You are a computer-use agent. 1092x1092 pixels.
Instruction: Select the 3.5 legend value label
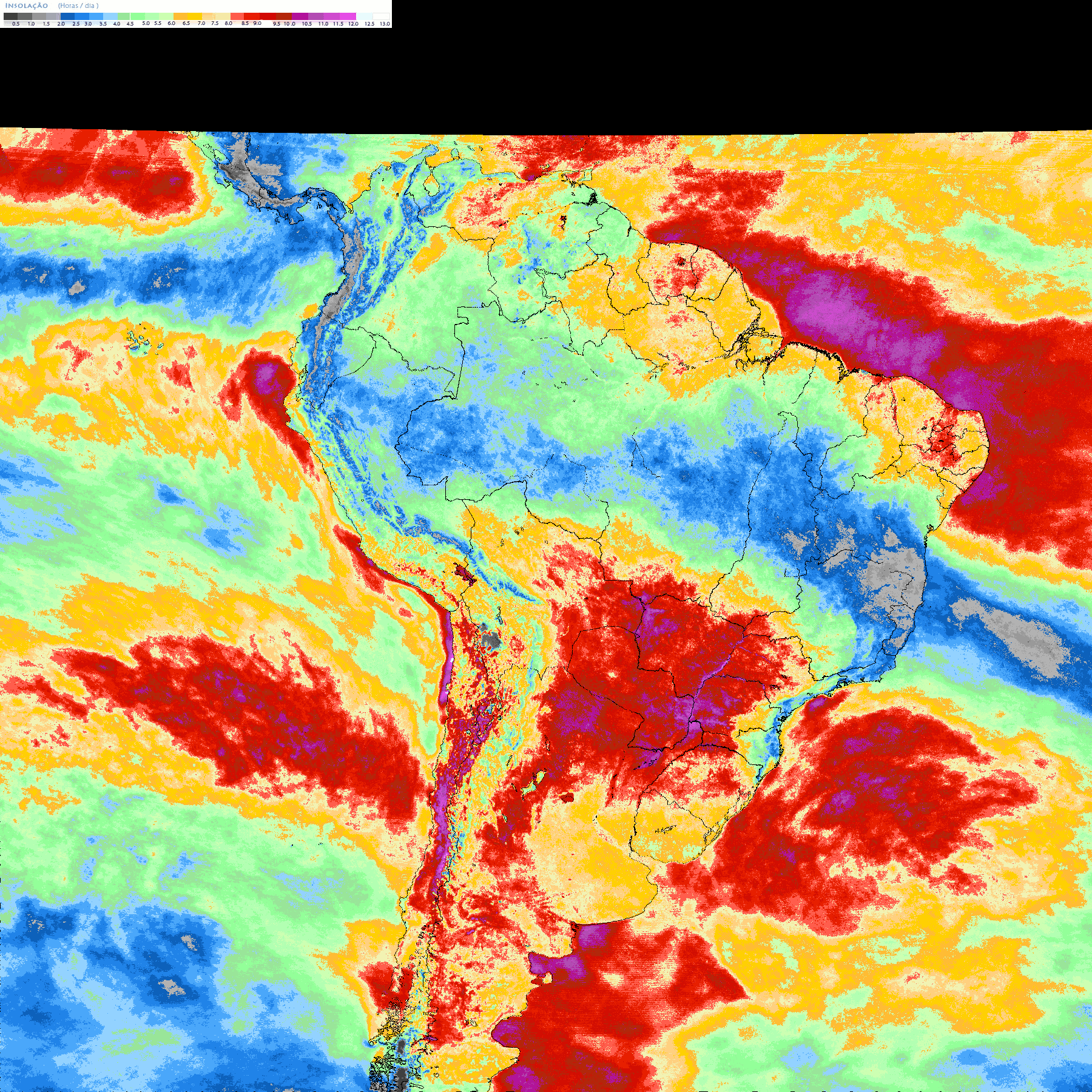coord(103,24)
